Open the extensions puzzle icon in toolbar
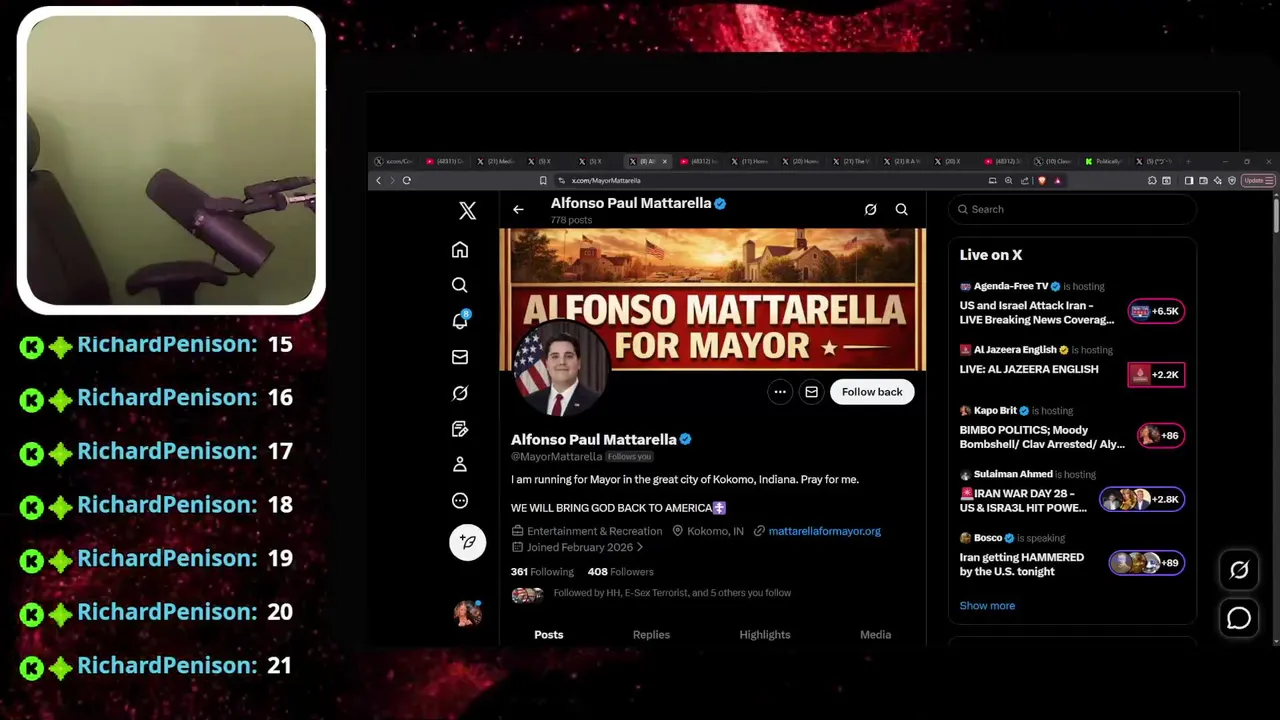The width and height of the screenshot is (1280, 720). (x=1152, y=181)
